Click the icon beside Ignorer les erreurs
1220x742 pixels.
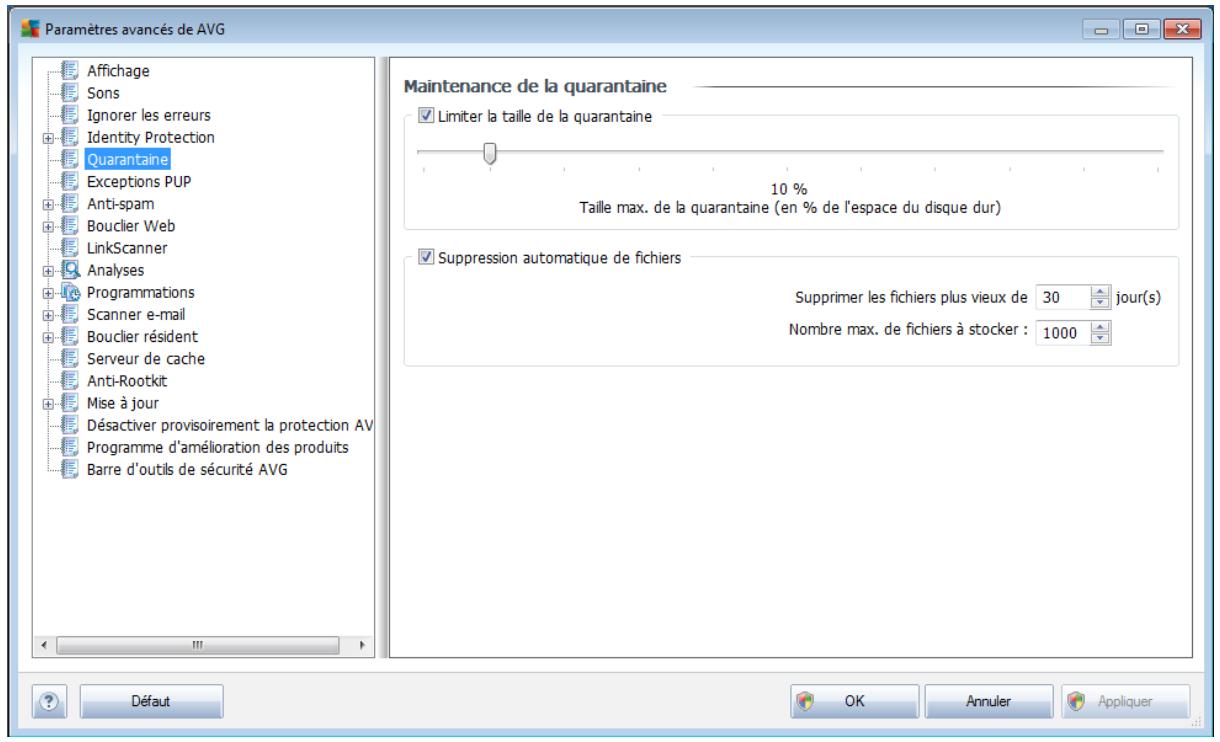click(x=69, y=114)
